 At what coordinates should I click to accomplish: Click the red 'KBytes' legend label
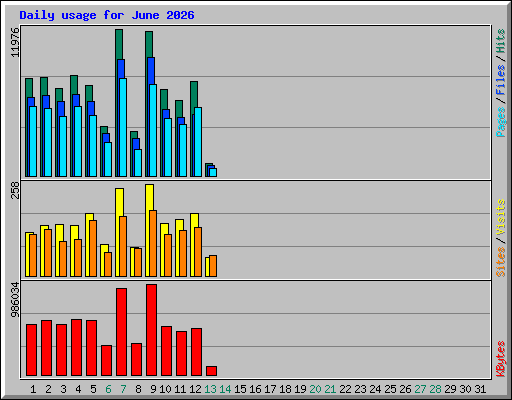[x=501, y=359]
